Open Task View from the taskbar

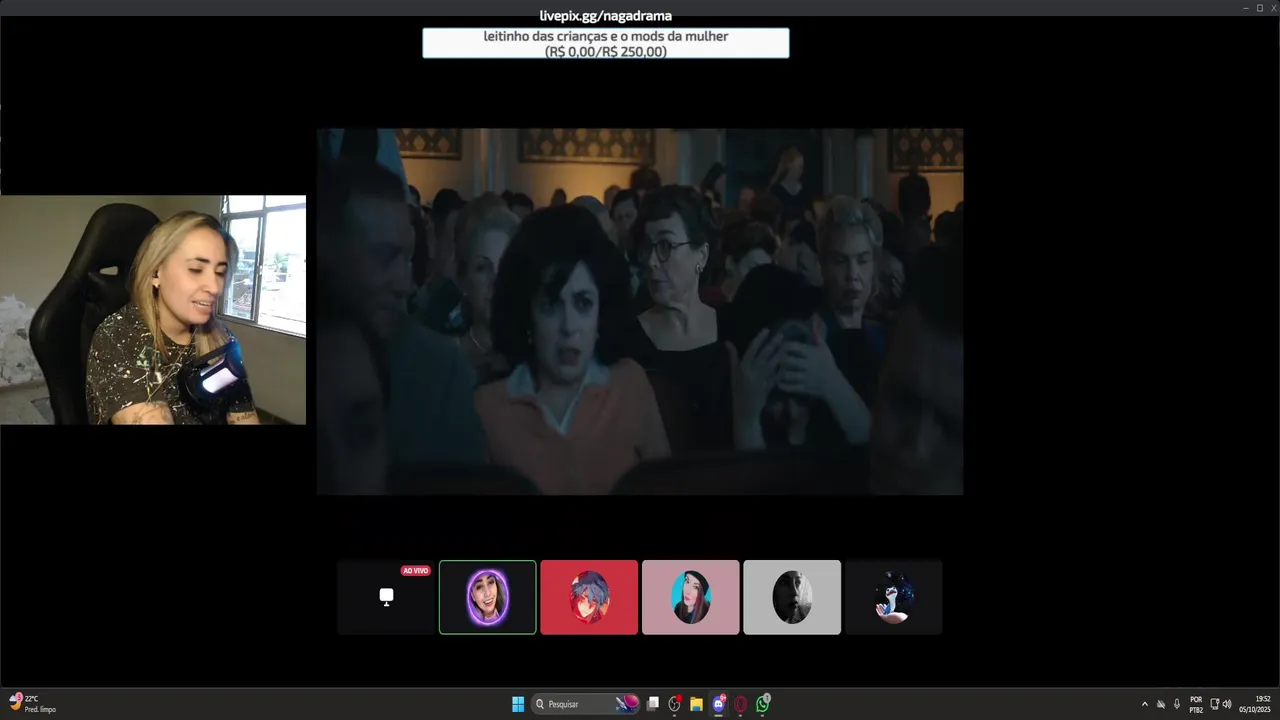(x=653, y=704)
